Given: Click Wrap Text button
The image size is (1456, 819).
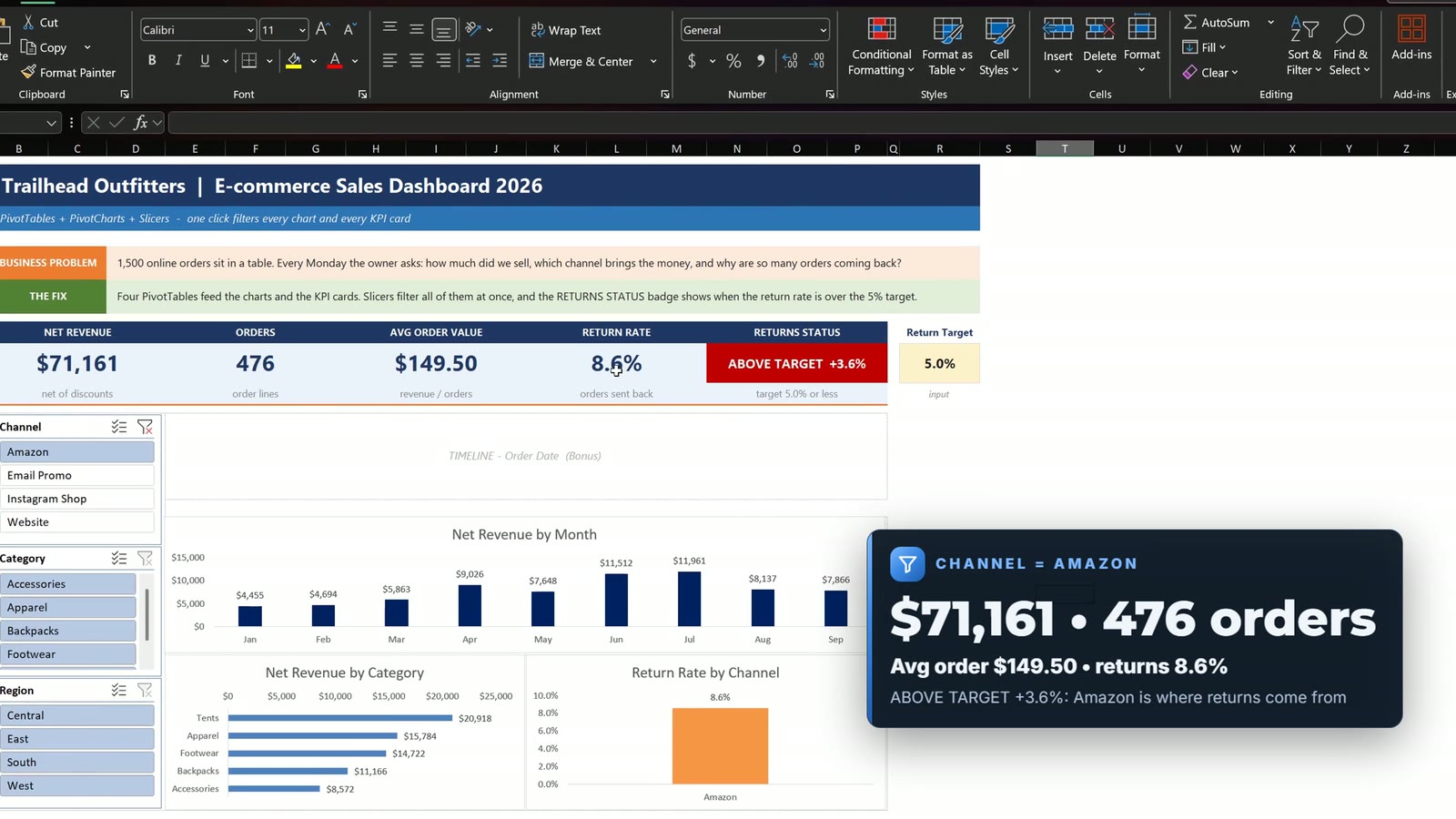Looking at the screenshot, I should pos(566,30).
